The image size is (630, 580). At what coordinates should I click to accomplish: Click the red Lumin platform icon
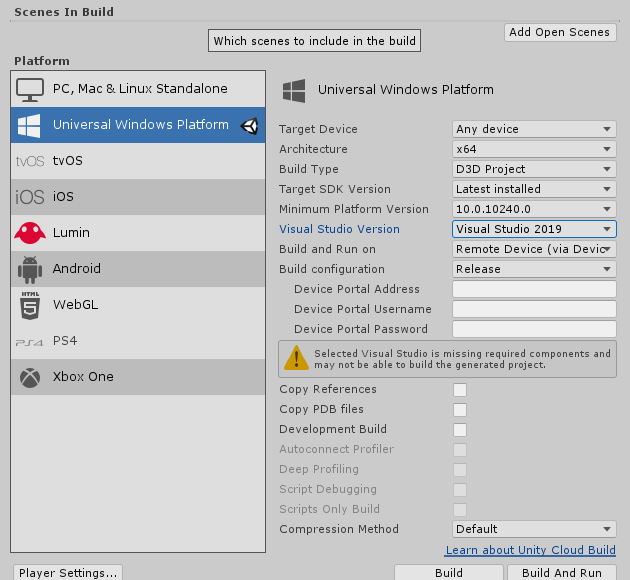(x=29, y=233)
